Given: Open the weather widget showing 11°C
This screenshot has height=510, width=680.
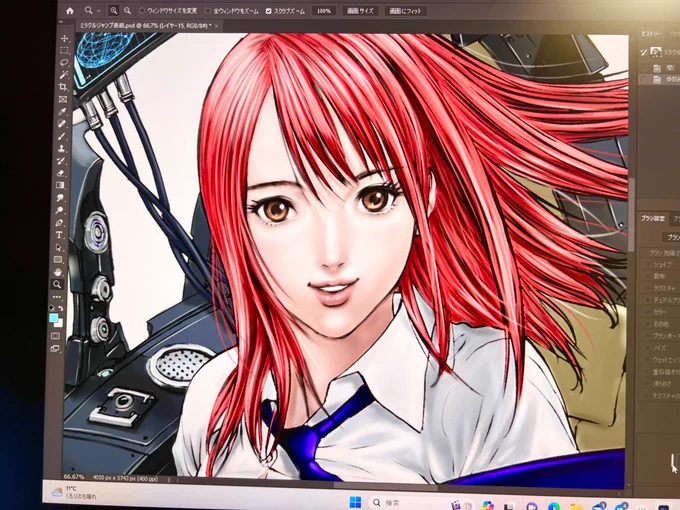Looking at the screenshot, I should coord(74,492).
